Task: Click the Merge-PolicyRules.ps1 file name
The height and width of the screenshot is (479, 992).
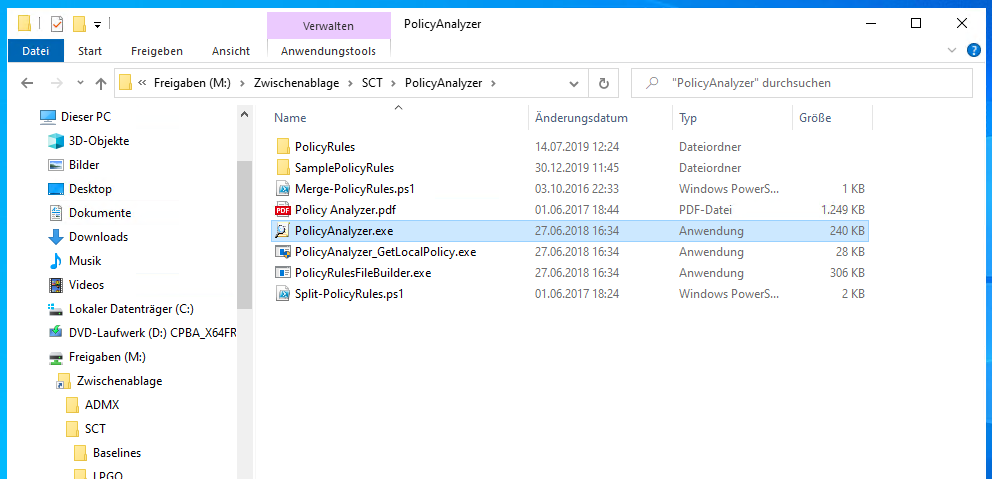Action: (354, 189)
